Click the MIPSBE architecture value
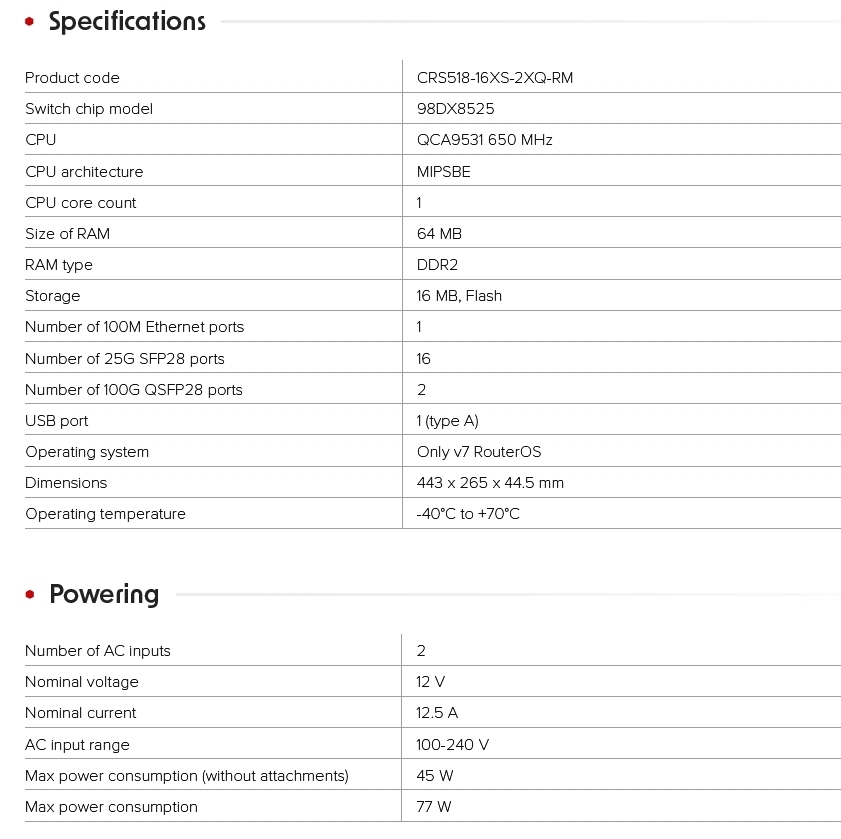841x839 pixels. 443,171
